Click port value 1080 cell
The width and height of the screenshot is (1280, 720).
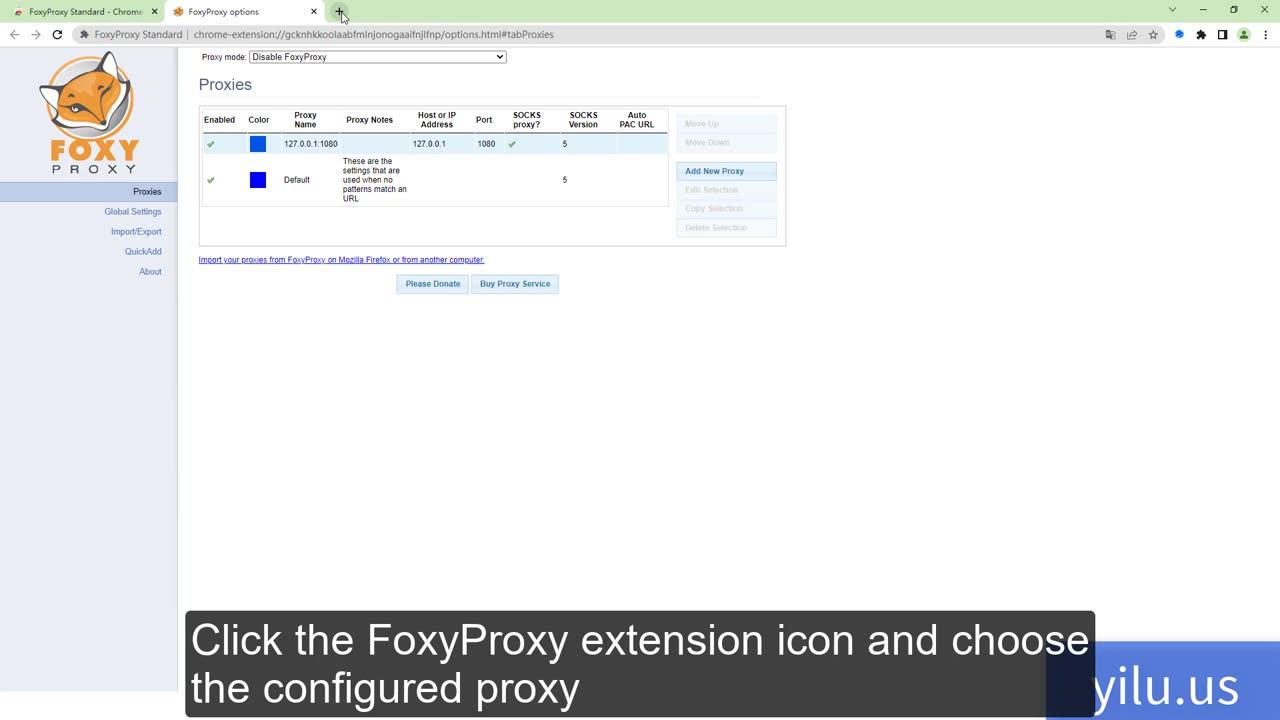[486, 144]
